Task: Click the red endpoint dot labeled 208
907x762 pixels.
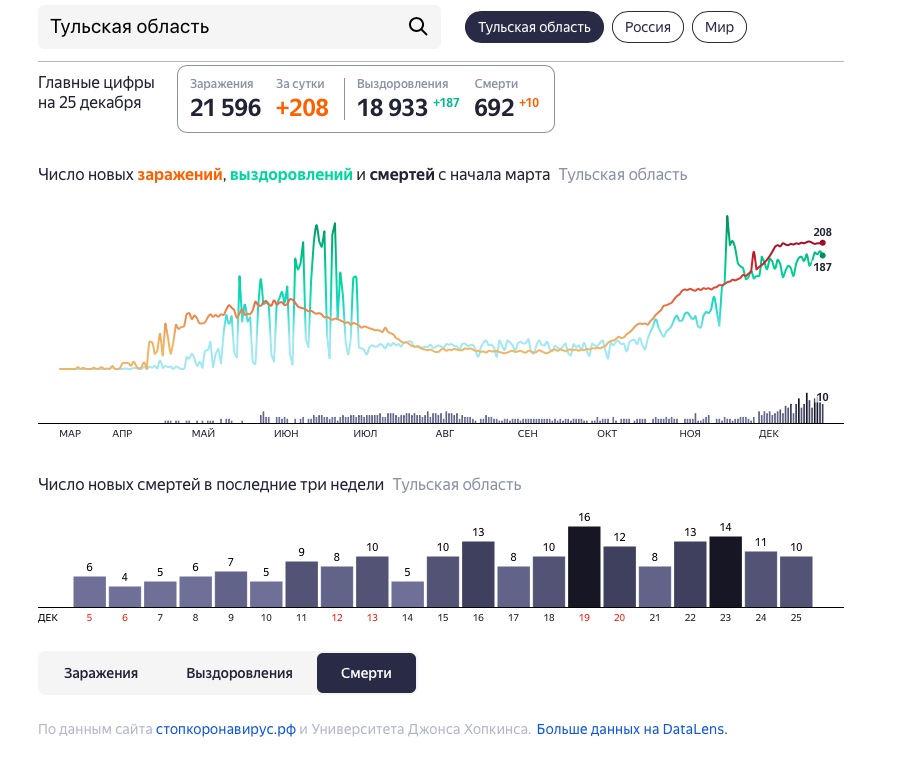Action: 822,242
